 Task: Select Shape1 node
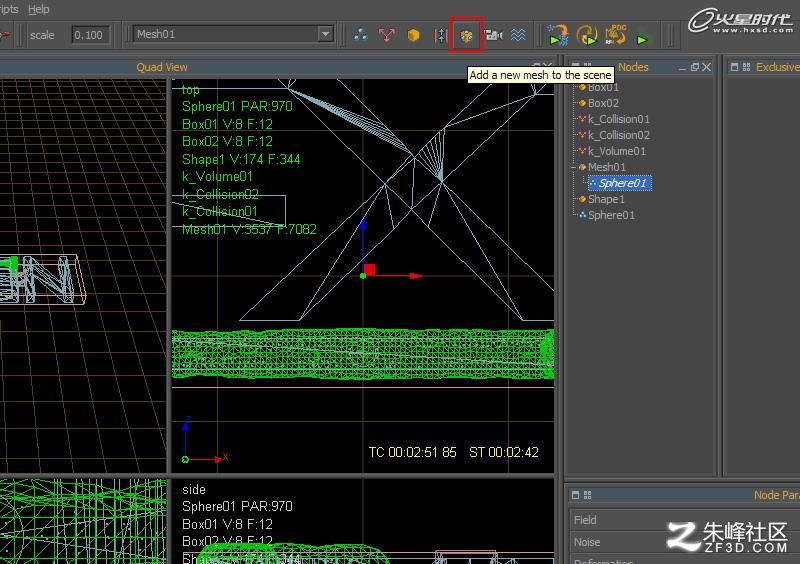click(606, 199)
